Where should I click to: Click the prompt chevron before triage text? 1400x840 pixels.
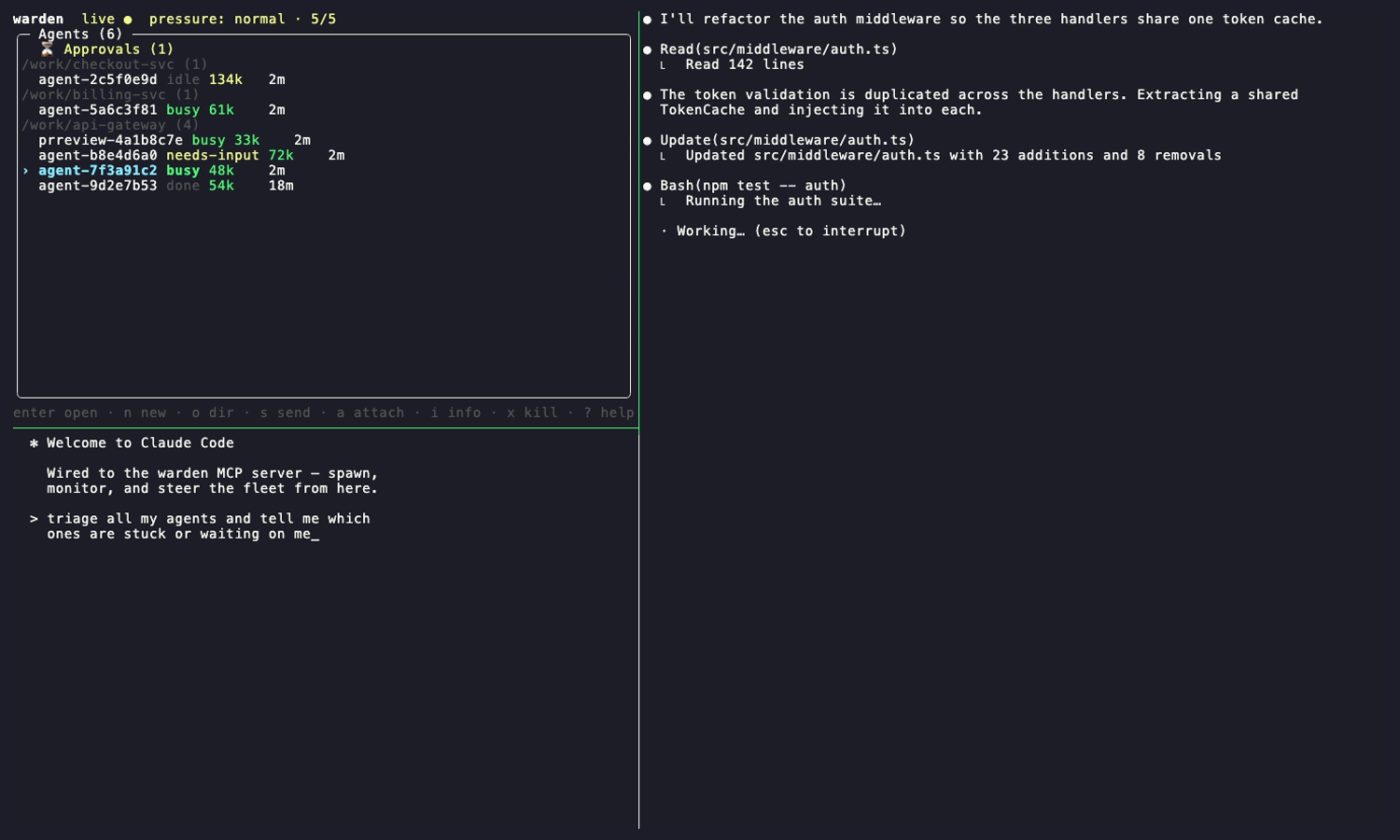click(x=35, y=519)
